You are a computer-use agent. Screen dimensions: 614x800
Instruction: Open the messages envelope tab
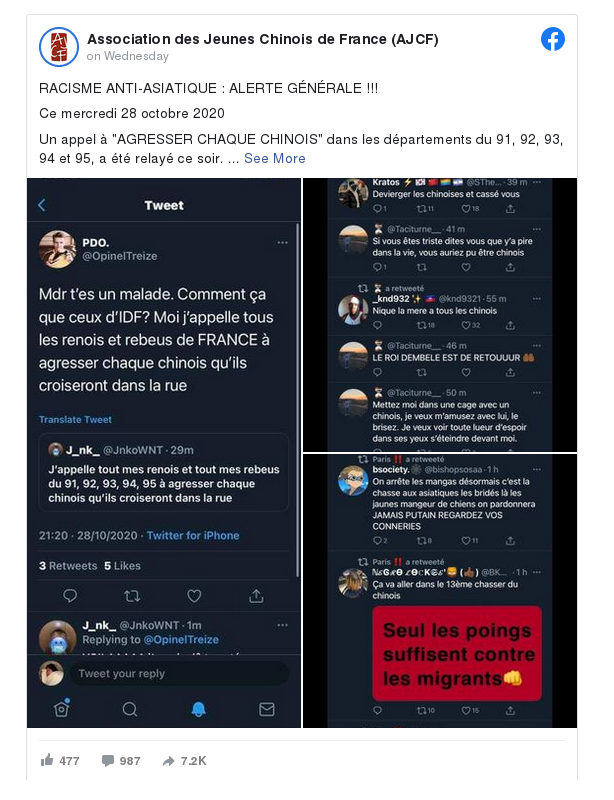coord(267,709)
